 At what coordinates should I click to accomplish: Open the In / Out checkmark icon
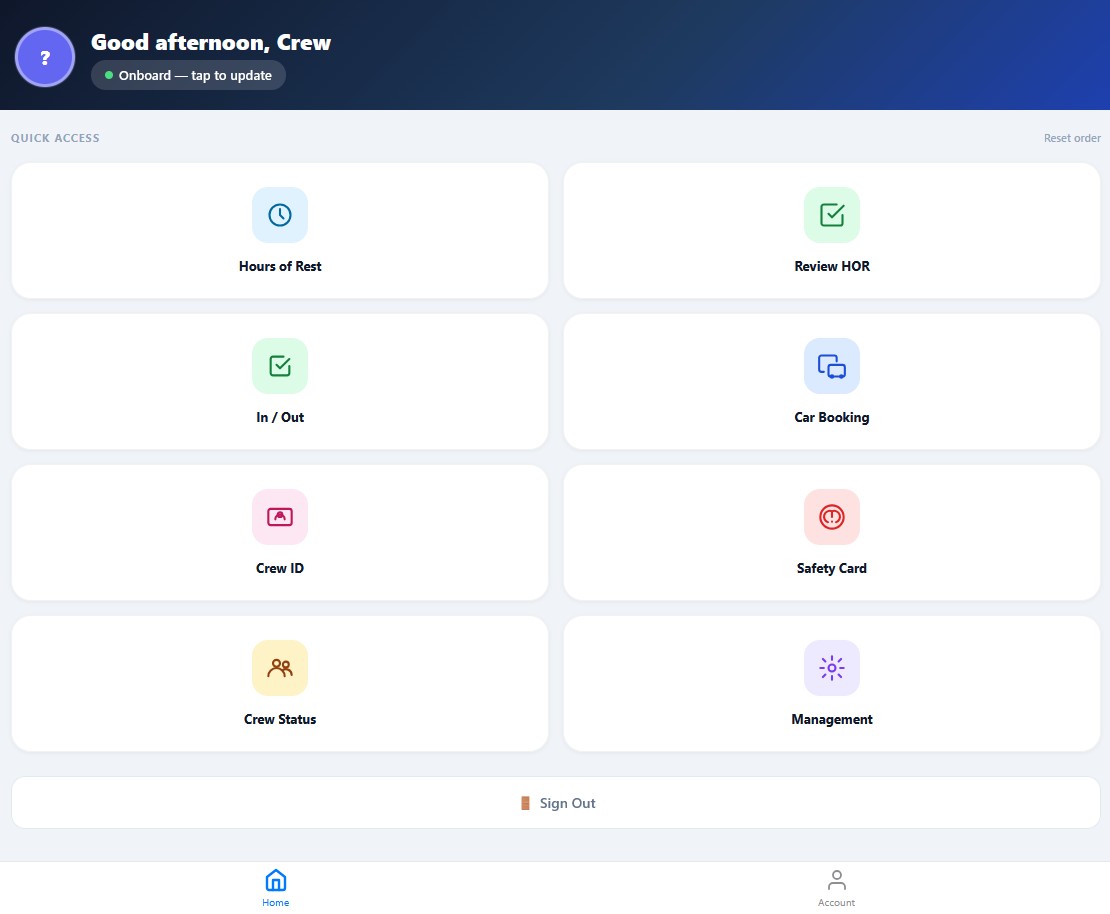pyautogui.click(x=280, y=365)
